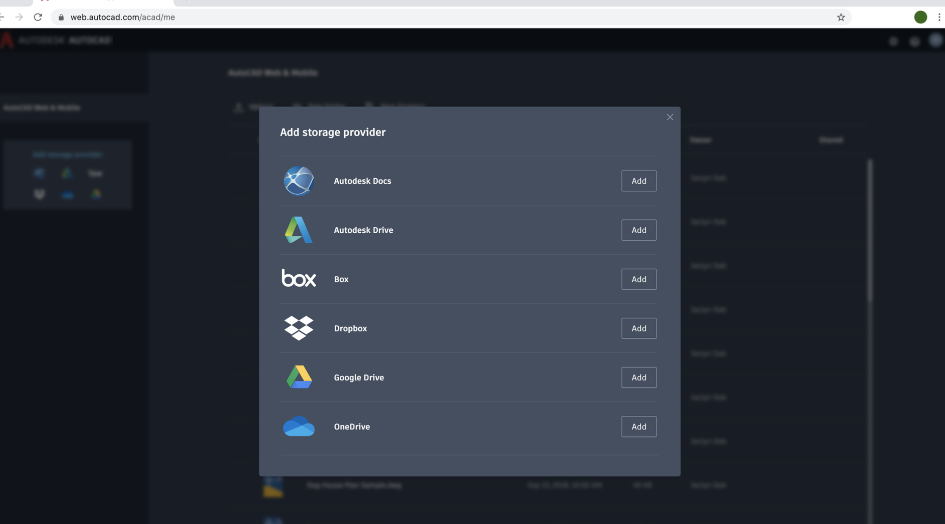The height and width of the screenshot is (524, 945).
Task: Click the OneDrive cloud icon
Action: pyautogui.click(x=299, y=426)
